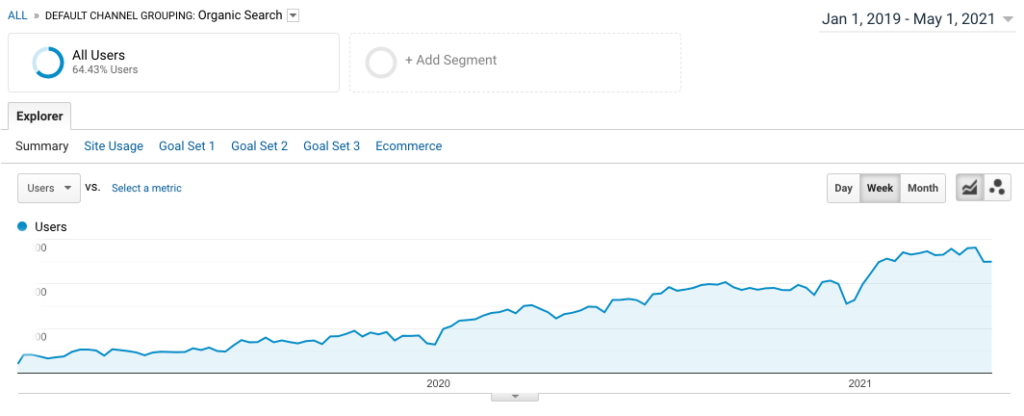Screen dimensions: 1024x416
Task: Click the empty Add Segment circle
Action: [x=381, y=62]
